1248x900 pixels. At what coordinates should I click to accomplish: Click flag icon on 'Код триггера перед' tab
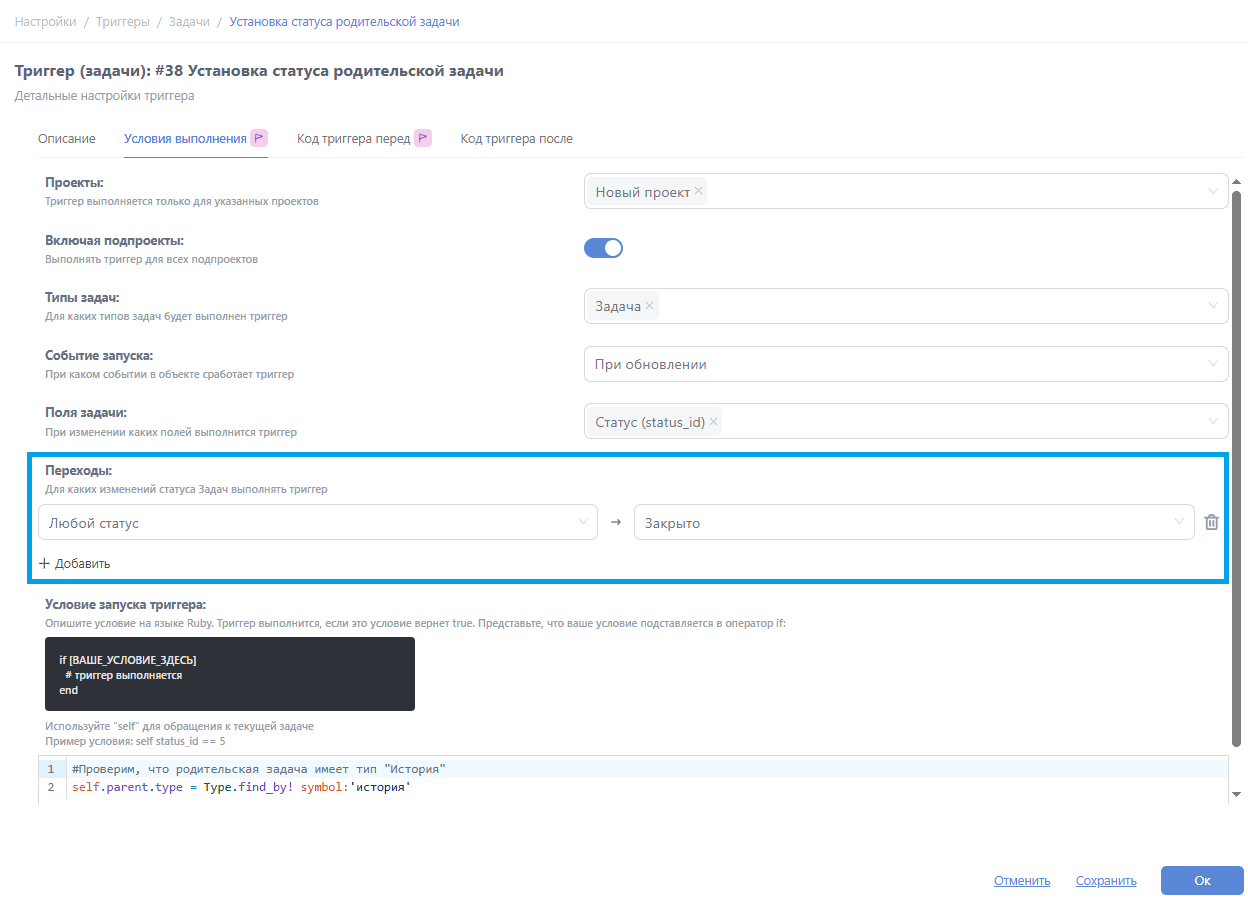coord(423,138)
